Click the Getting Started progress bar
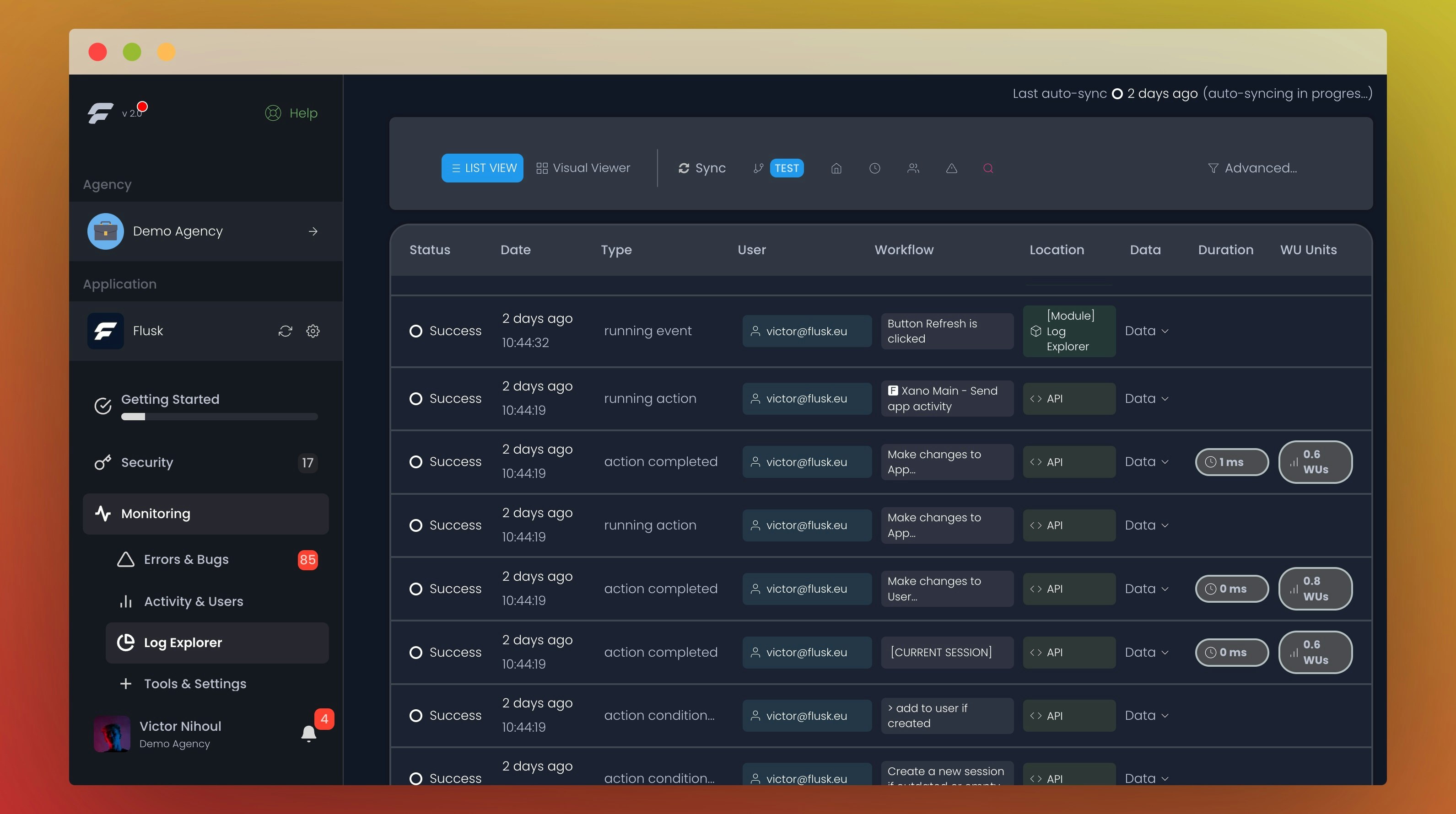The height and width of the screenshot is (814, 1456). tap(219, 417)
